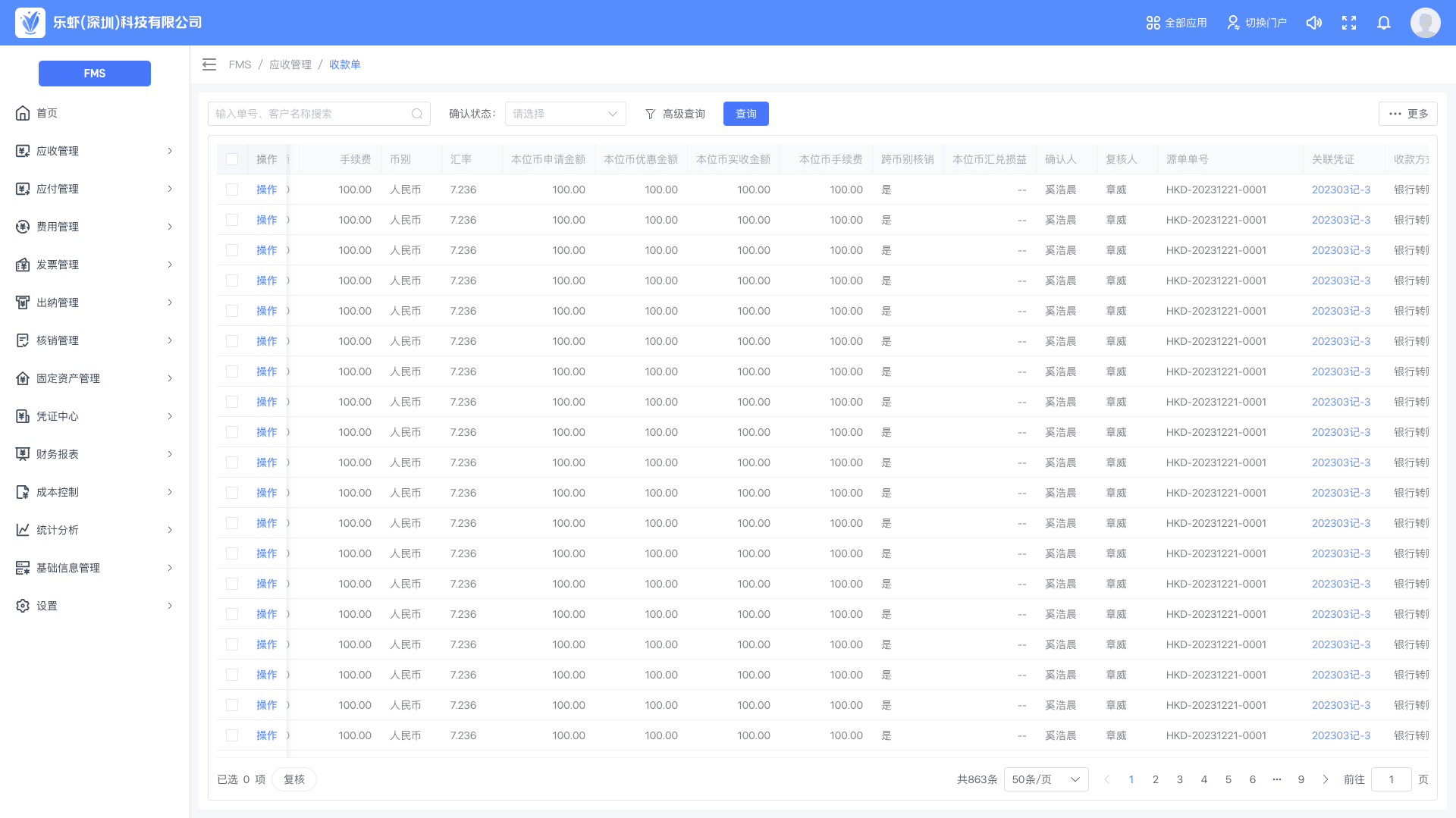Click the blue 查询 button

coord(745,114)
